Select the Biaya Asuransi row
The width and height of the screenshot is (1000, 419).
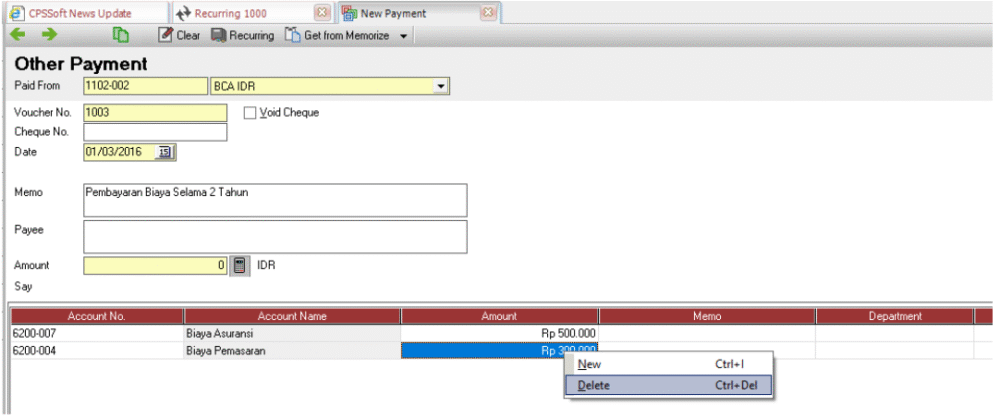[220, 333]
